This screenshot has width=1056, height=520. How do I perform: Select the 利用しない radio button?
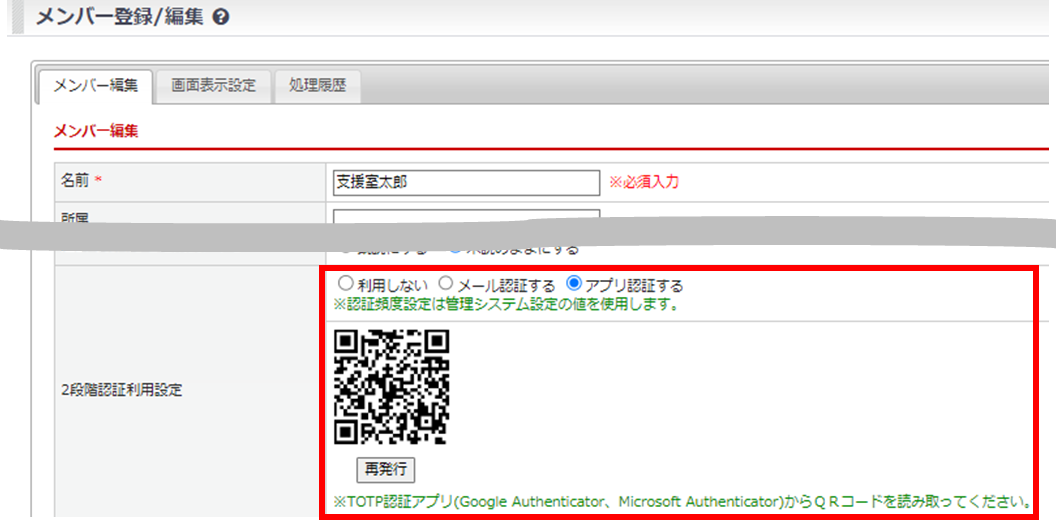click(x=344, y=284)
